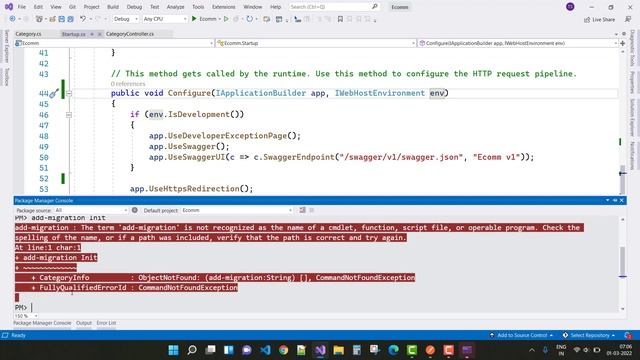Click the Save file toolbar icon

(x=61, y=19)
